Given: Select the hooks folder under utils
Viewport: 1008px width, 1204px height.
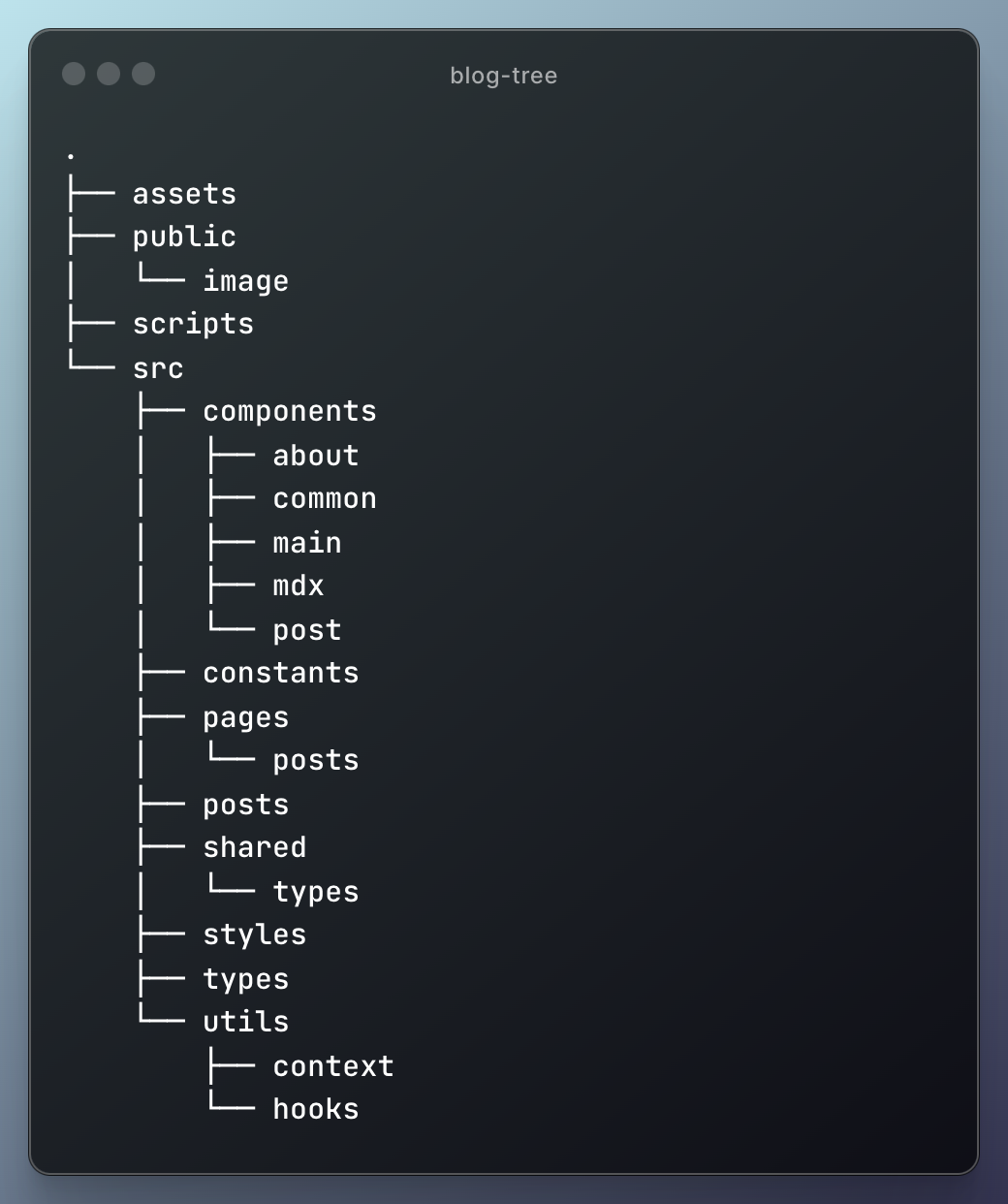Looking at the screenshot, I should (316, 1109).
